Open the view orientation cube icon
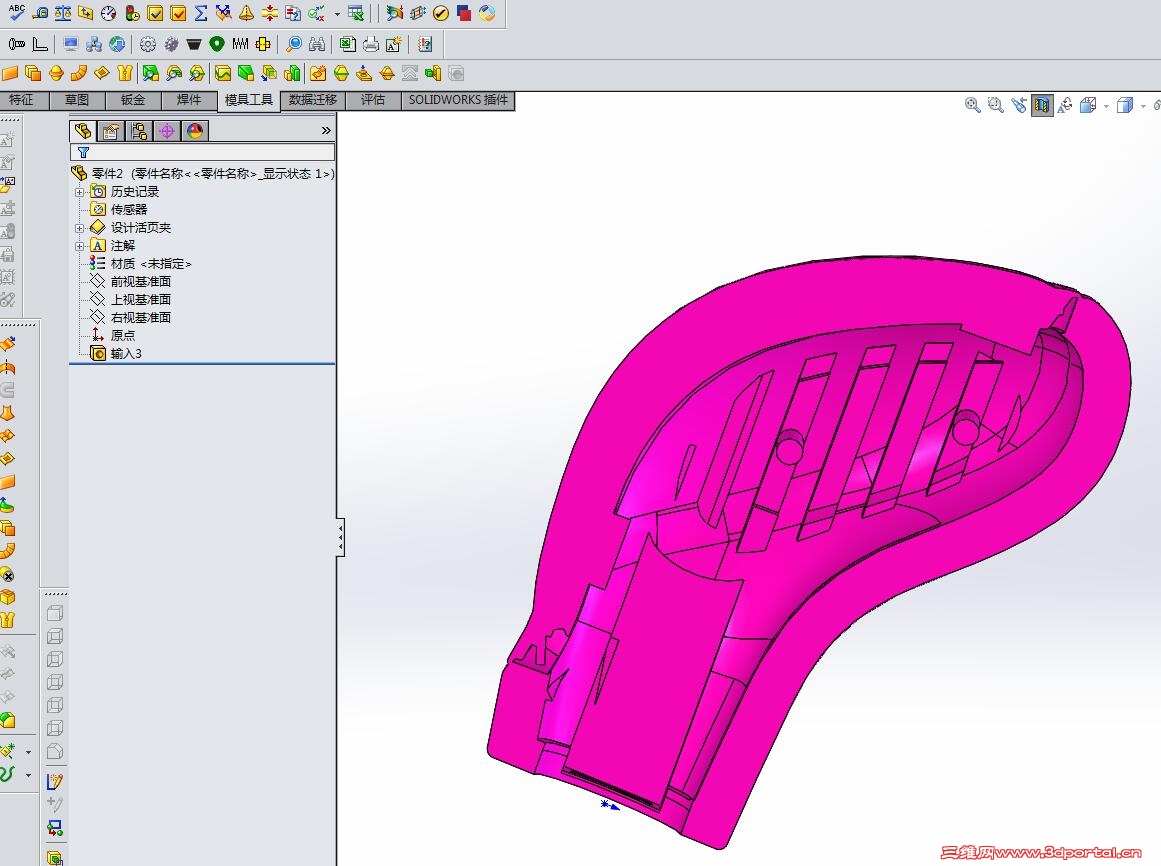This screenshot has width=1161, height=866. tap(1088, 105)
